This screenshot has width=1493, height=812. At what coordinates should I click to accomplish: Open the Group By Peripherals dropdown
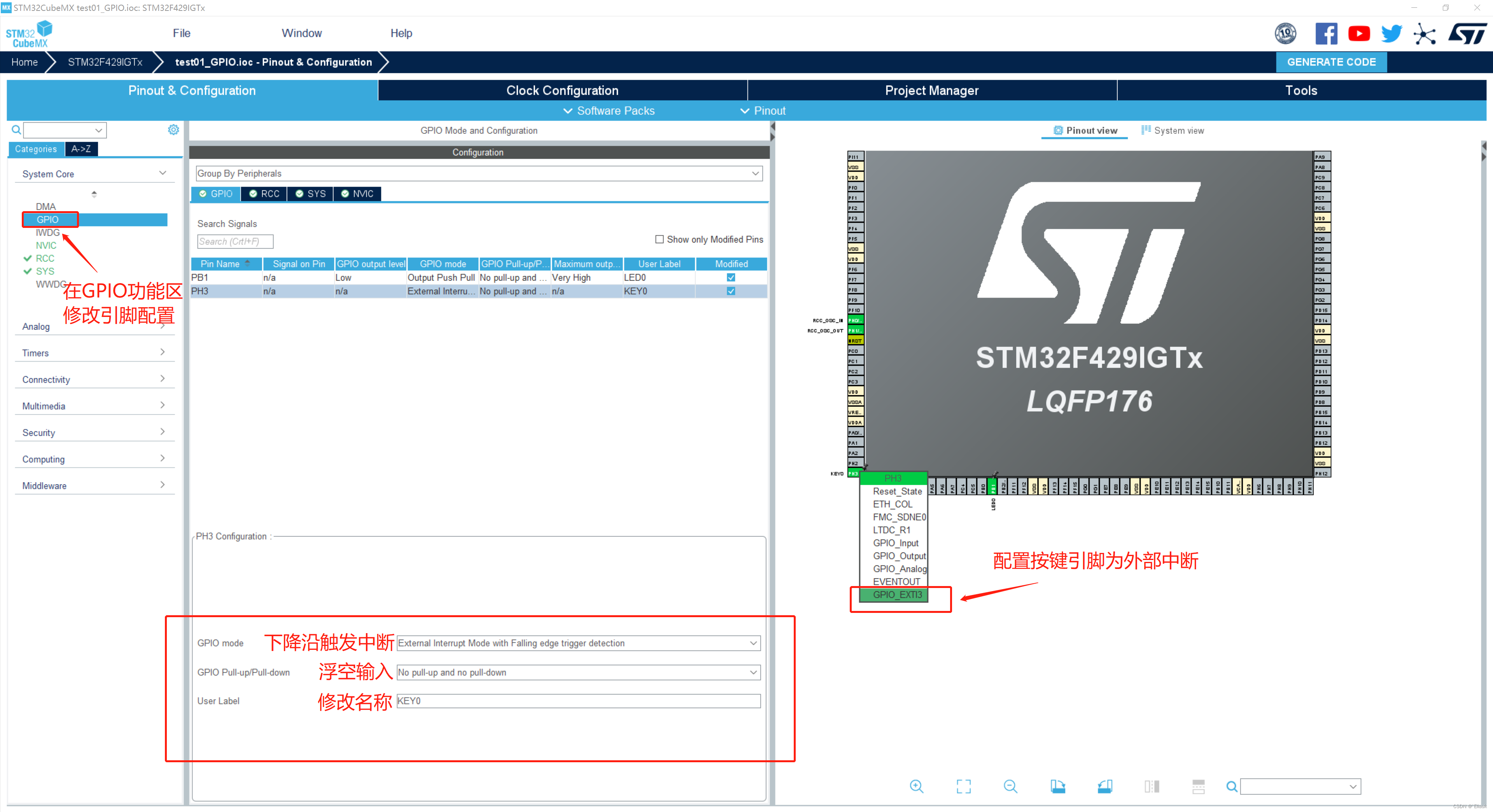(479, 173)
